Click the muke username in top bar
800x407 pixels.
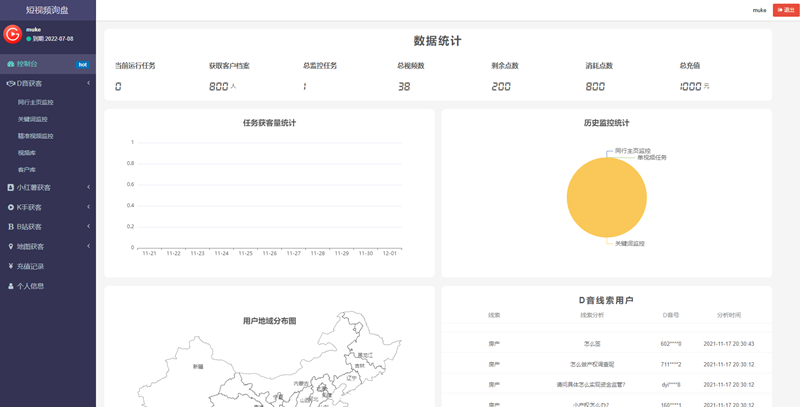pos(759,10)
